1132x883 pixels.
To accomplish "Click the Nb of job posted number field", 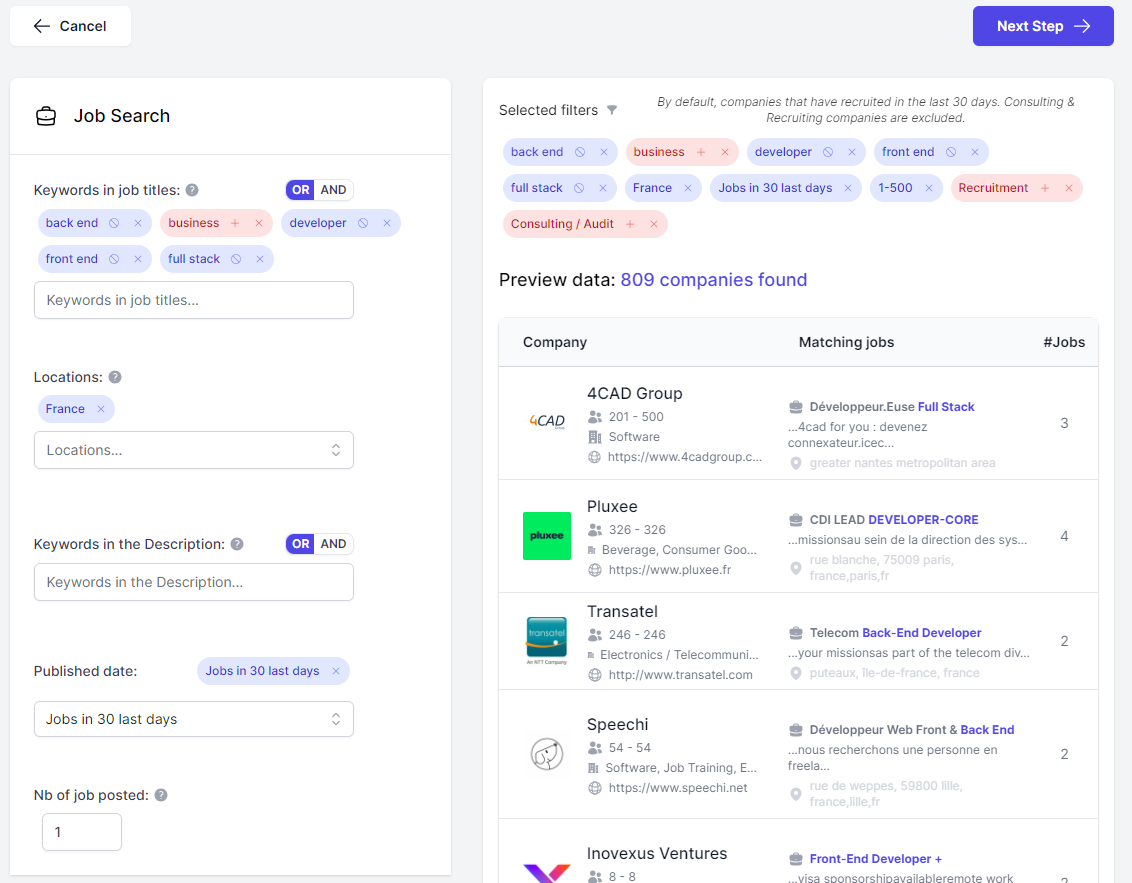I will point(82,832).
